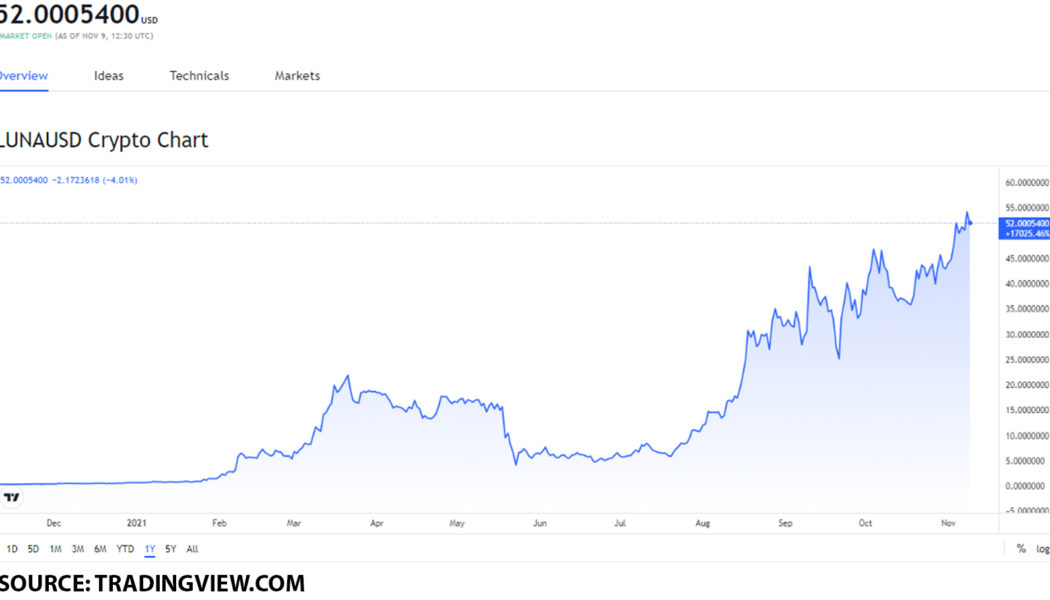Click the blue current price label on scale
This screenshot has width=1050, height=600.
tap(1021, 226)
